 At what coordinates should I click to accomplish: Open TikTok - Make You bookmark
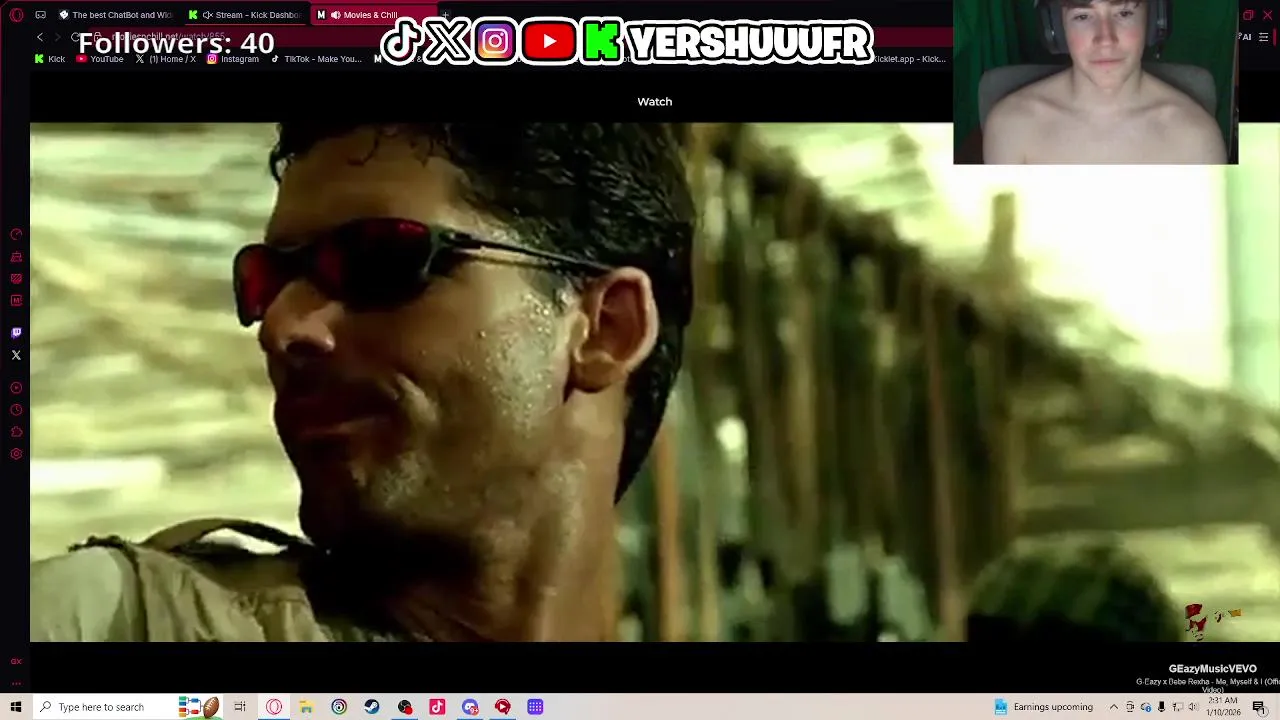(x=316, y=59)
